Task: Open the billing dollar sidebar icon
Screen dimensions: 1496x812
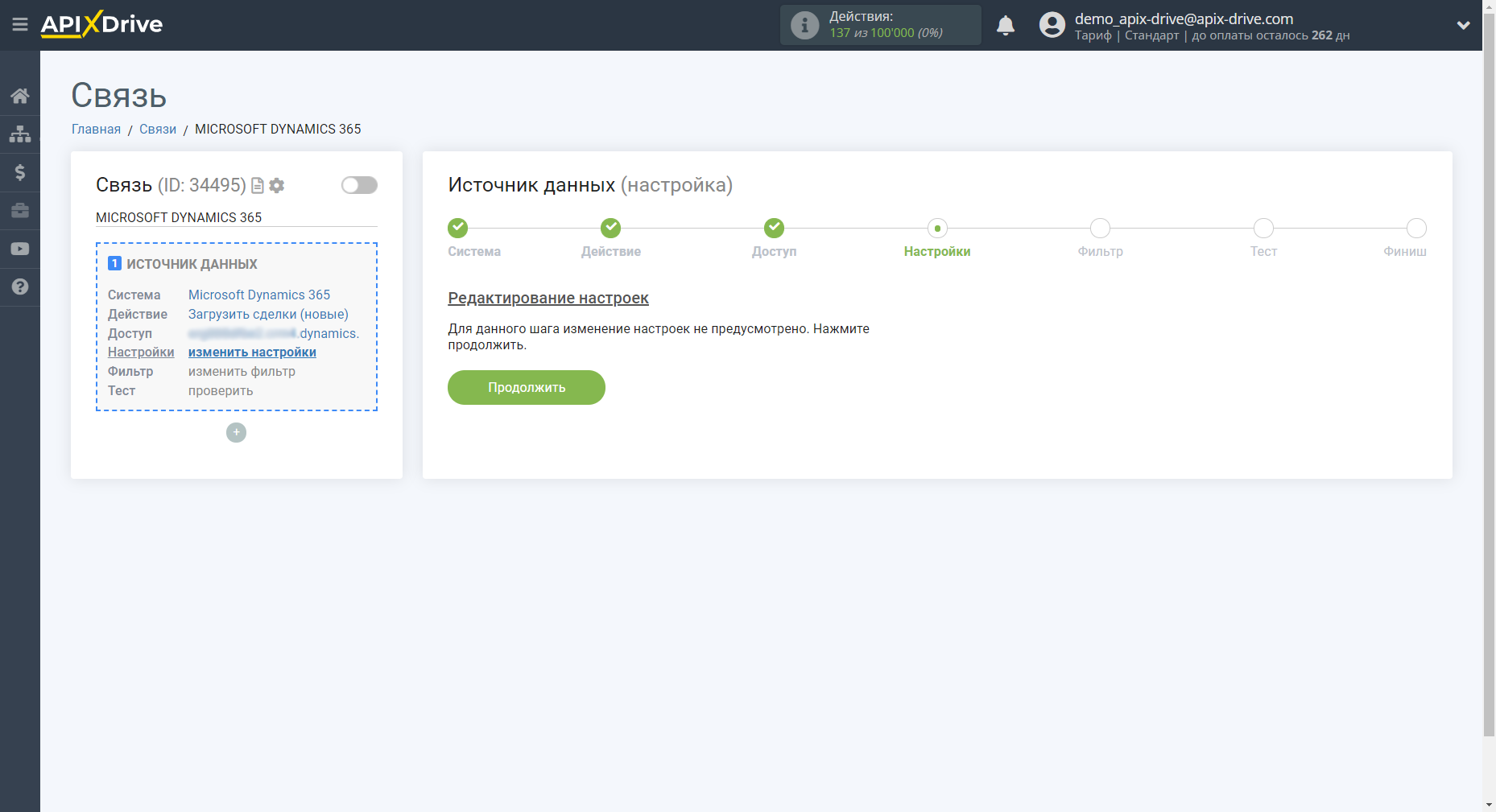Action: pos(20,172)
